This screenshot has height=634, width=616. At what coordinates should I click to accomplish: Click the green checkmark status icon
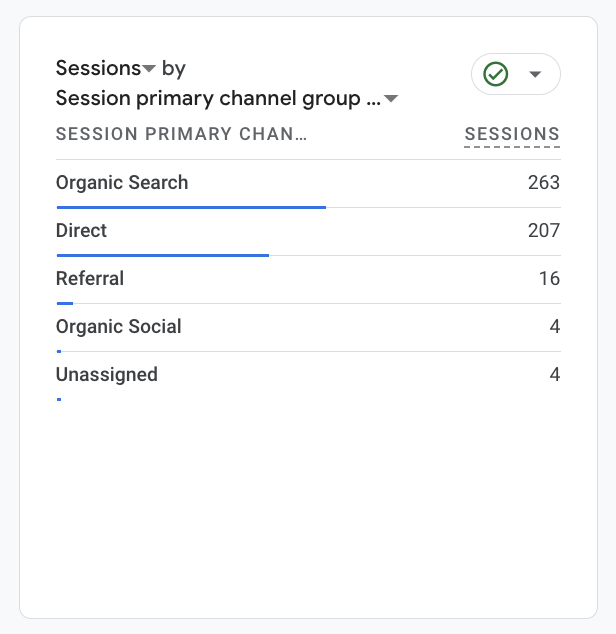[x=496, y=74]
